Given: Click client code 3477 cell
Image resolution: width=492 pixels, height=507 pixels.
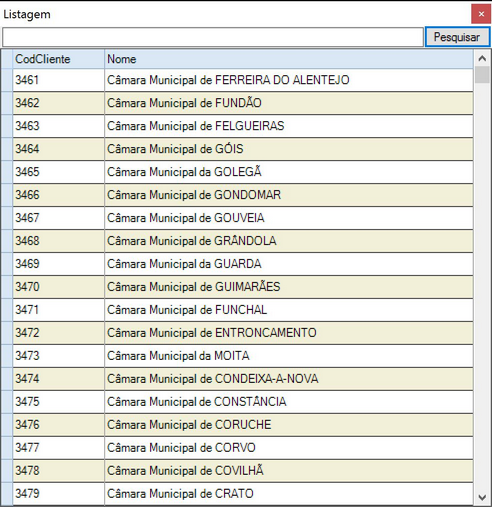Looking at the screenshot, I should click(58, 448).
